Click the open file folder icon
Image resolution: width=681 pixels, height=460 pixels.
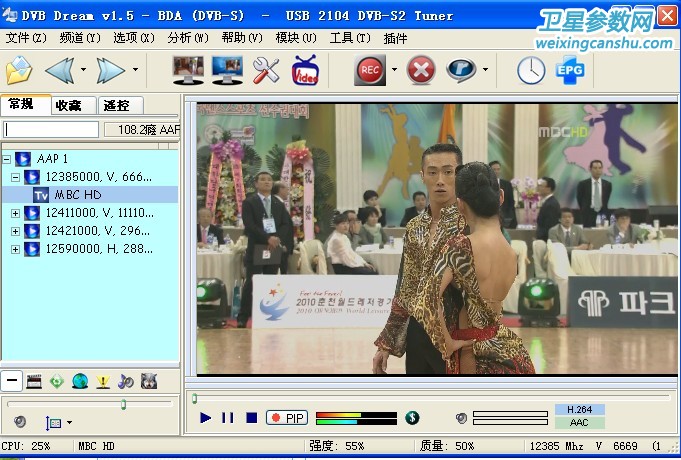point(18,71)
